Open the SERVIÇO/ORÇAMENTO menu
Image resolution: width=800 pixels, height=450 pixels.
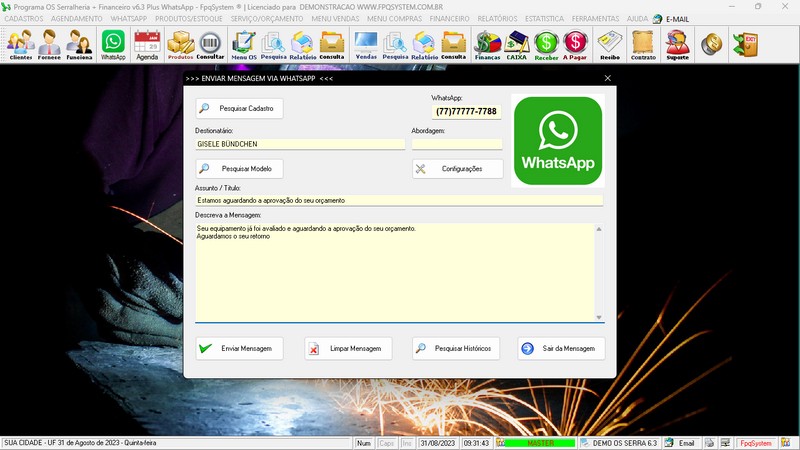tap(267, 19)
